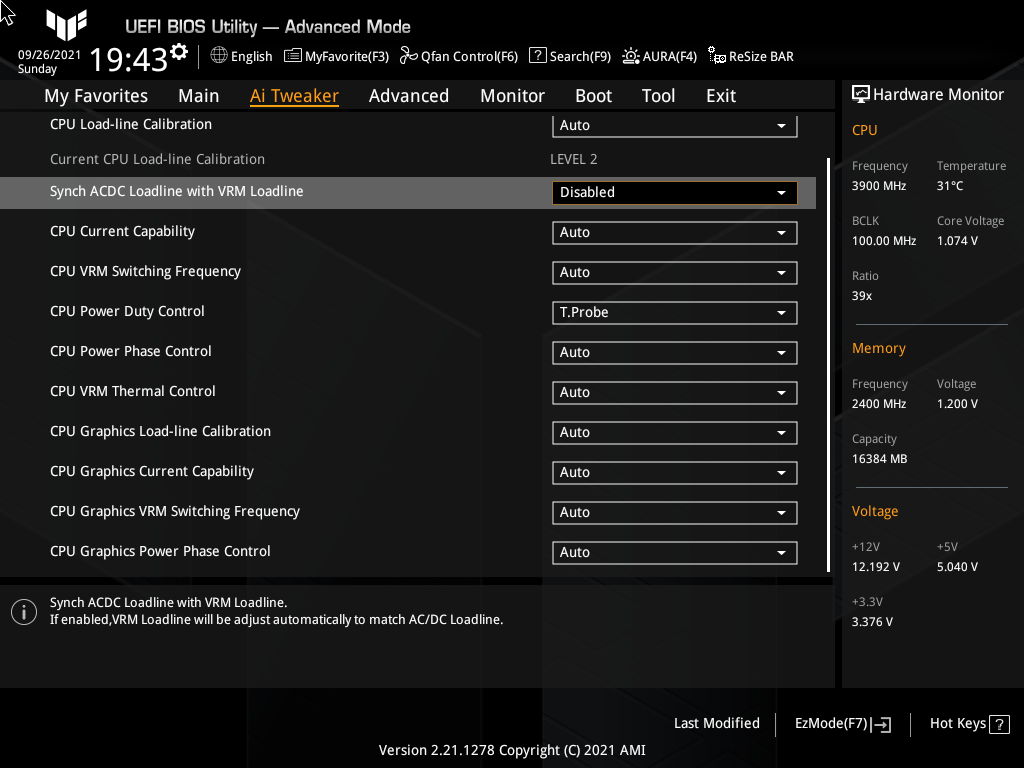Click the Hardware Monitor panel icon
1024x768 pixels.
862,94
